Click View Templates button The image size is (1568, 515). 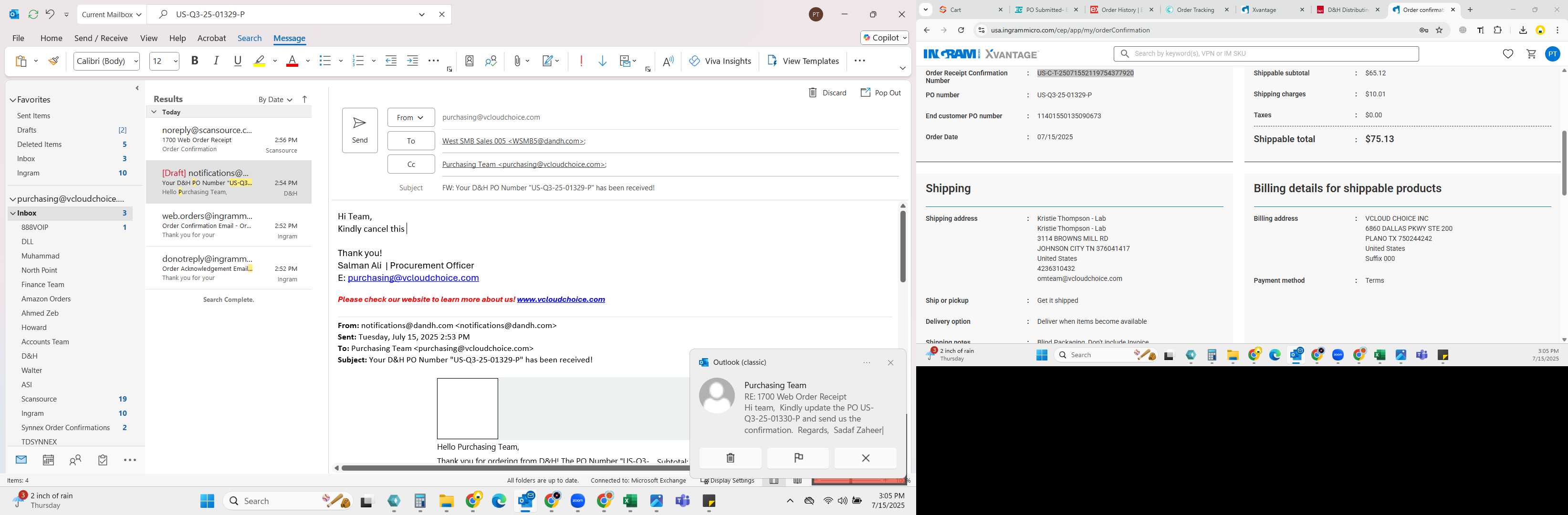click(804, 61)
